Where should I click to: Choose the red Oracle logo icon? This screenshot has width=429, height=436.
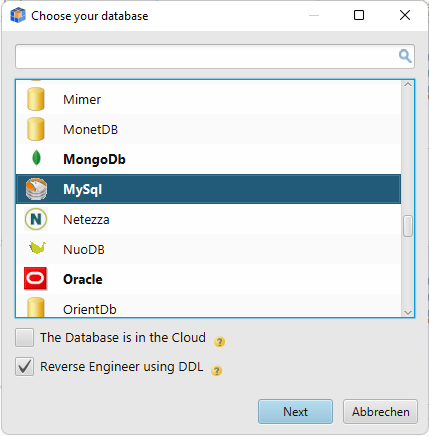click(x=36, y=278)
